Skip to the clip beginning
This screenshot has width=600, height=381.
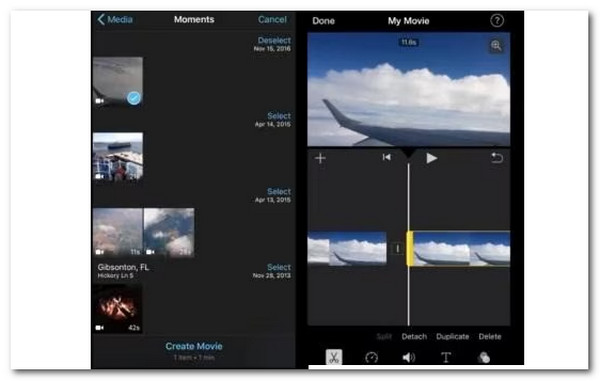click(386, 157)
